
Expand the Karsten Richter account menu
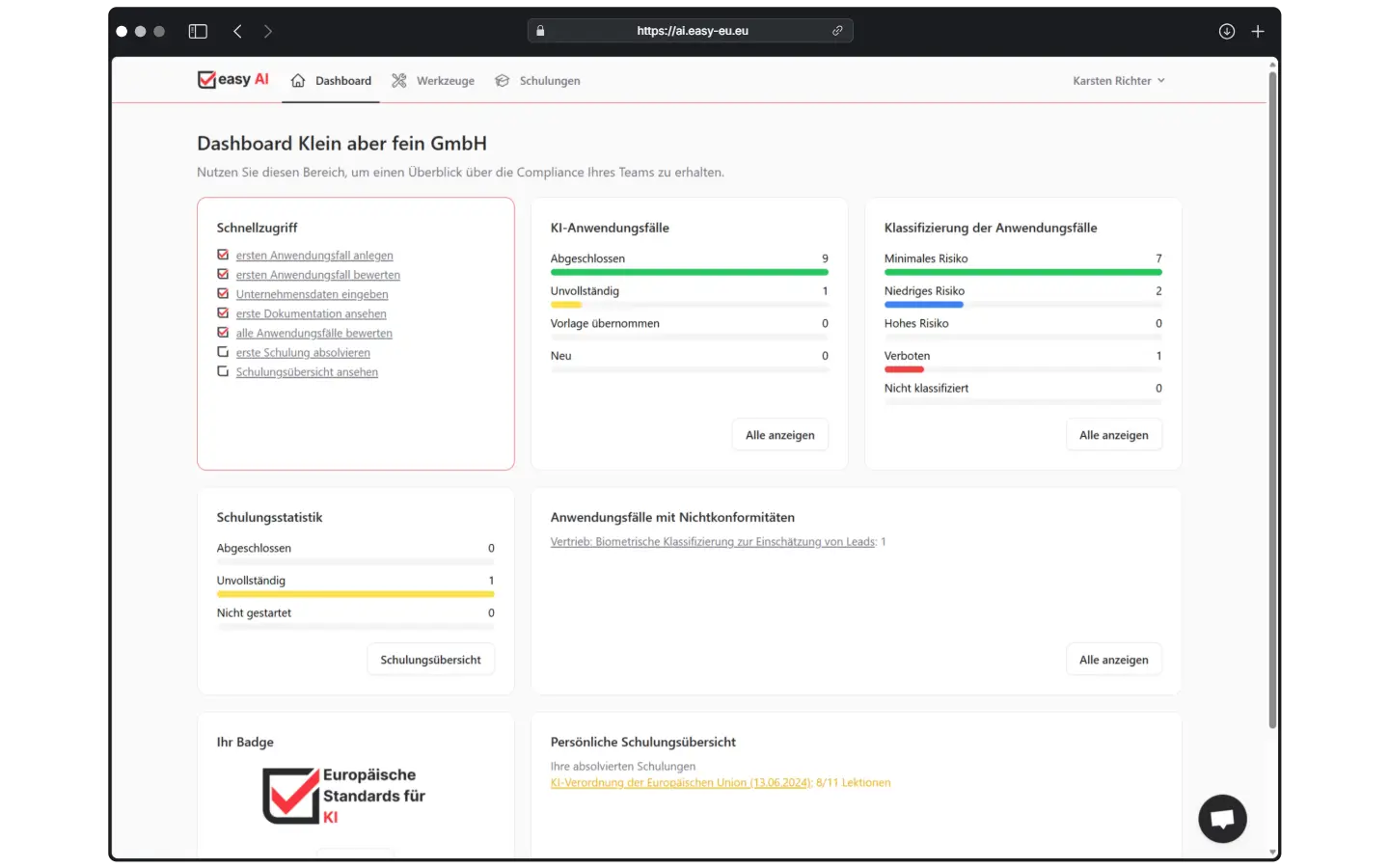coord(1118,80)
